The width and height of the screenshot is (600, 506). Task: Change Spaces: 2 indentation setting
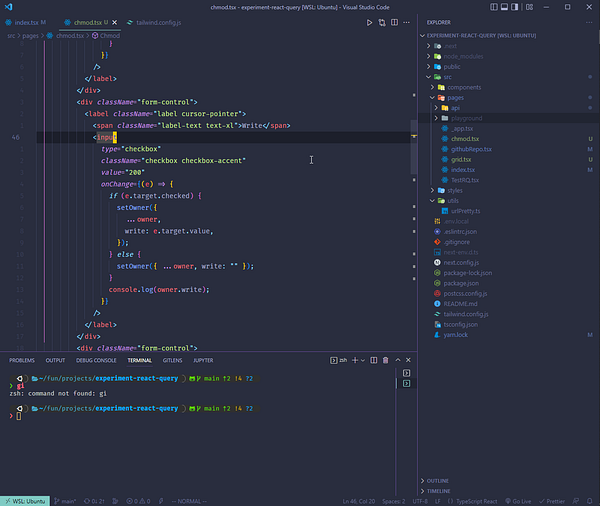click(393, 501)
